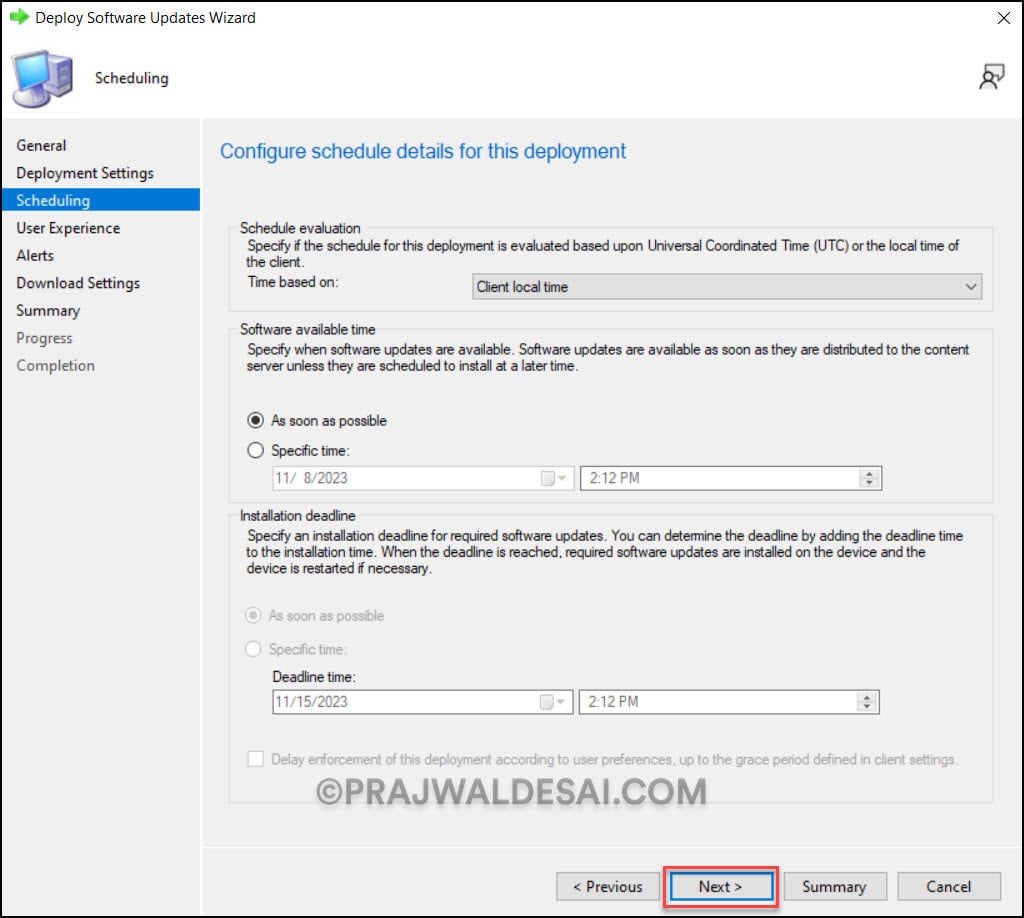Click the computer Scheduling header image
The width and height of the screenshot is (1024, 918).
42,78
